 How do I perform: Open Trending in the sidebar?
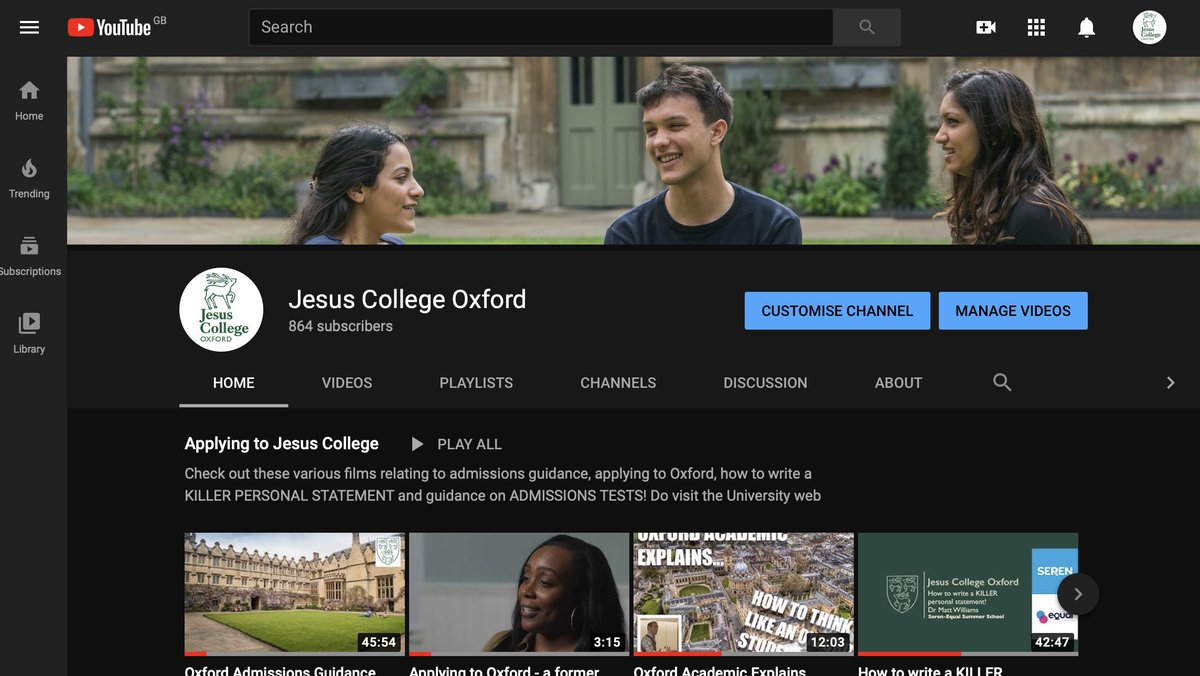click(29, 178)
